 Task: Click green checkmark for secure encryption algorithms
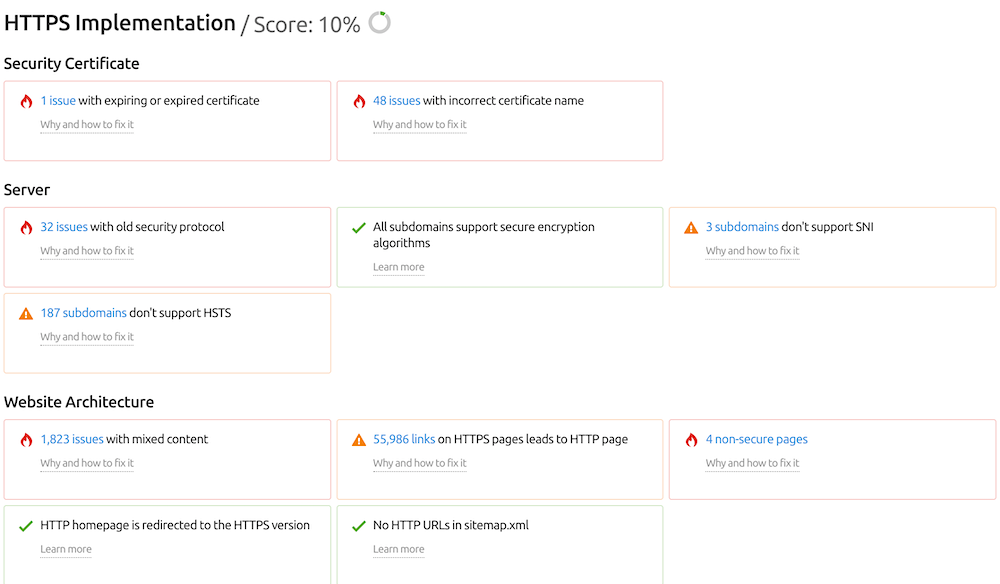coord(359,228)
